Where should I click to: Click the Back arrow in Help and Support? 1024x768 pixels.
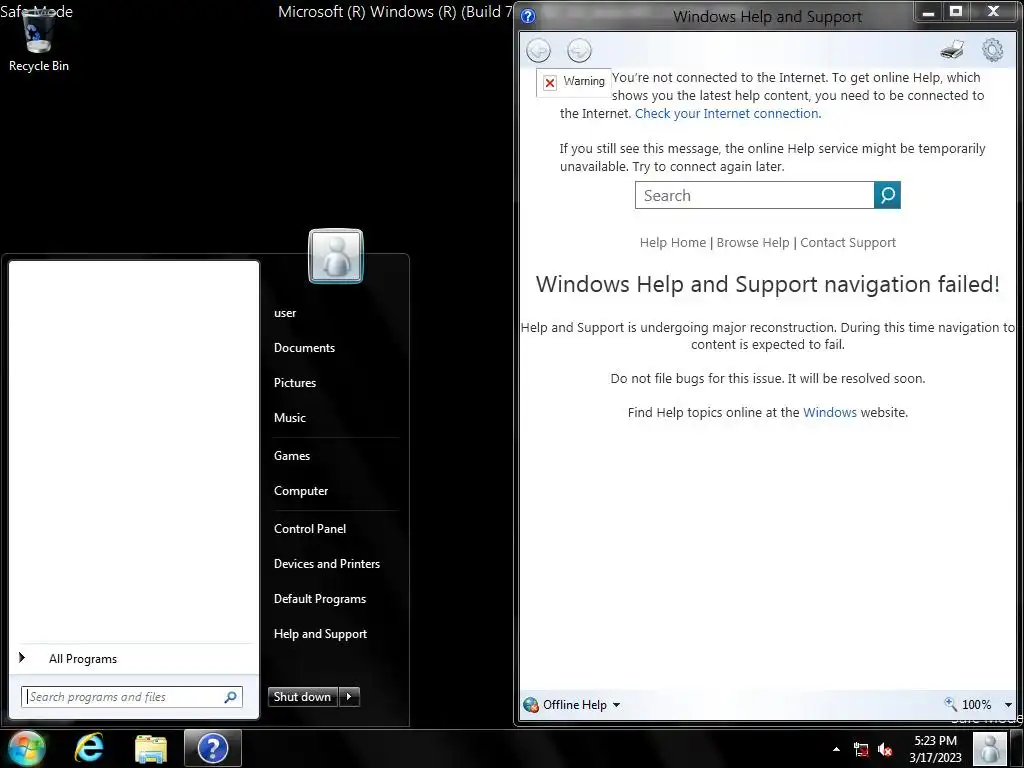tap(539, 50)
